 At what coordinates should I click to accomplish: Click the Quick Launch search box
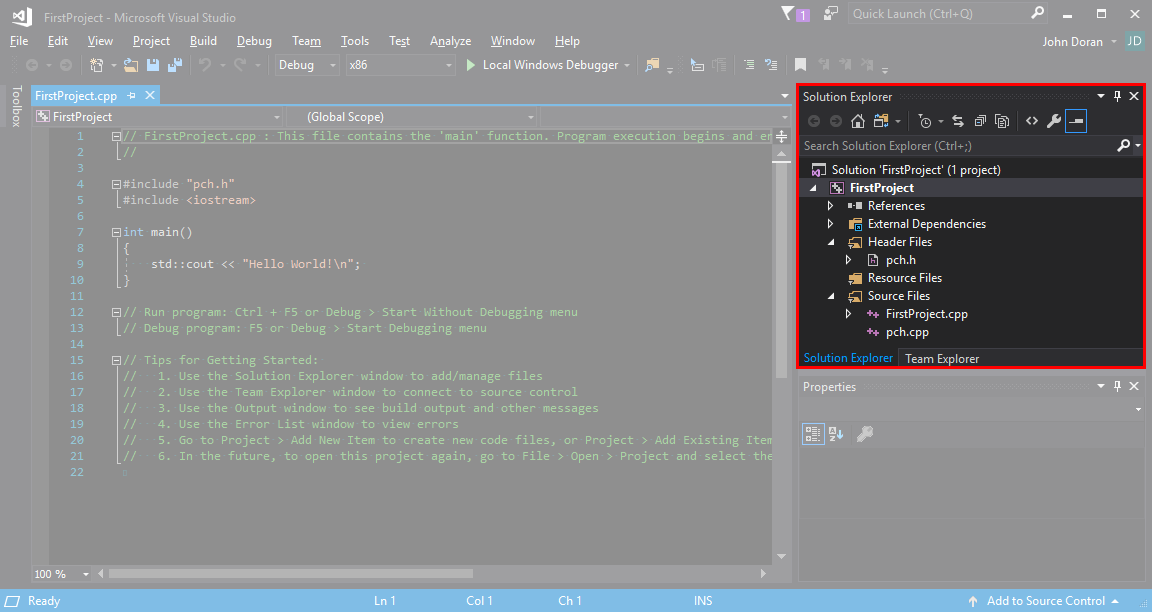click(x=948, y=13)
